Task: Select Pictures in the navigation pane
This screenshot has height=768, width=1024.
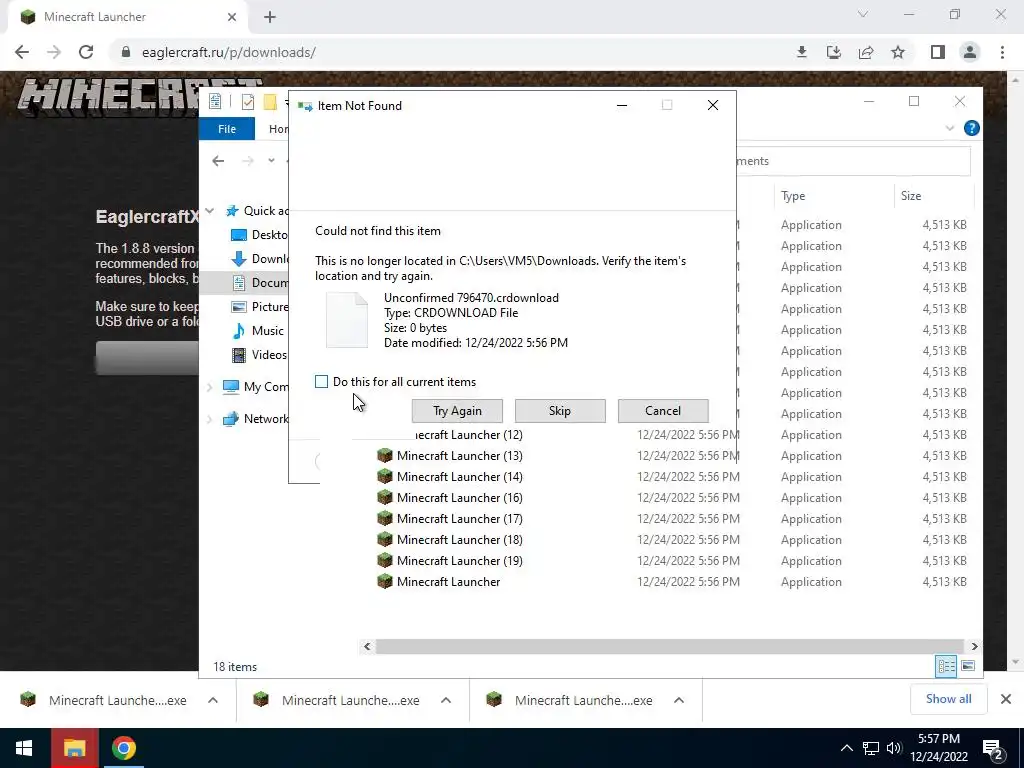Action: point(259,307)
